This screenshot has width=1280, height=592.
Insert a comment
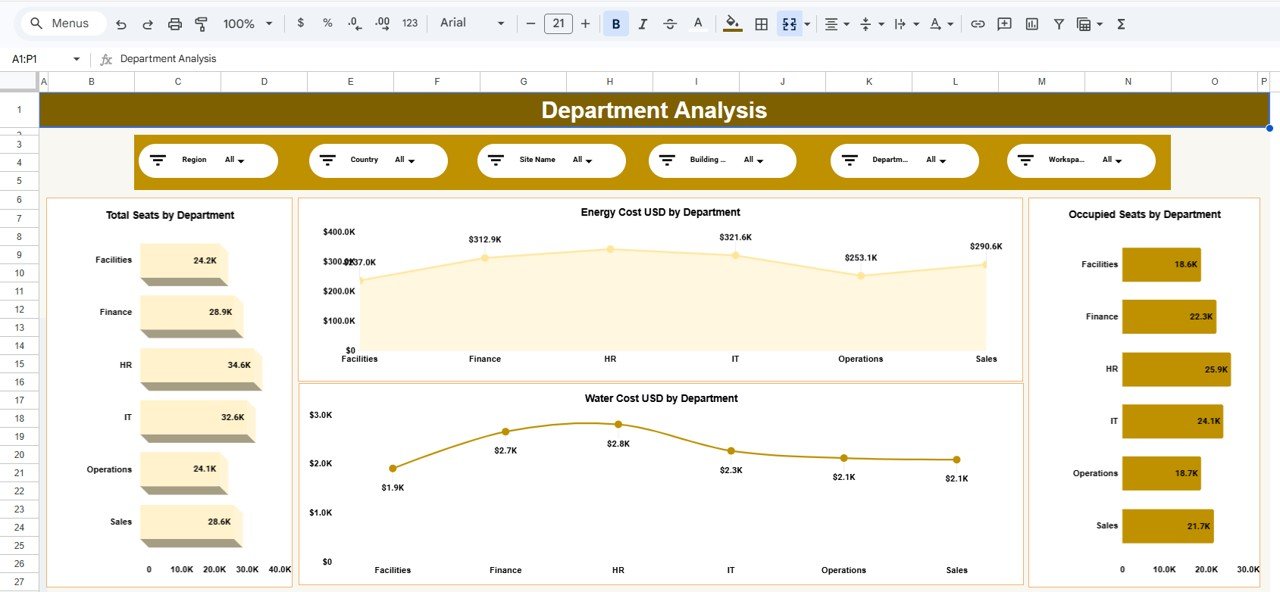tap(1003, 22)
